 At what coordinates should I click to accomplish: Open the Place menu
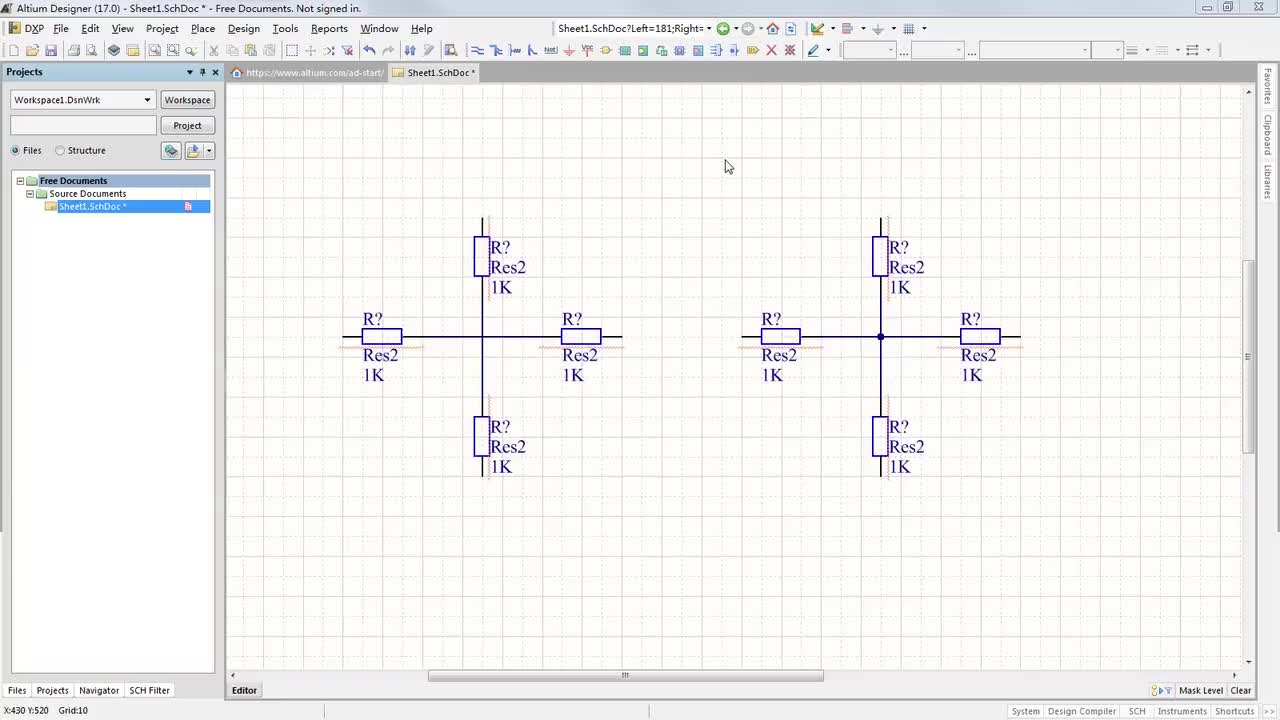203,28
